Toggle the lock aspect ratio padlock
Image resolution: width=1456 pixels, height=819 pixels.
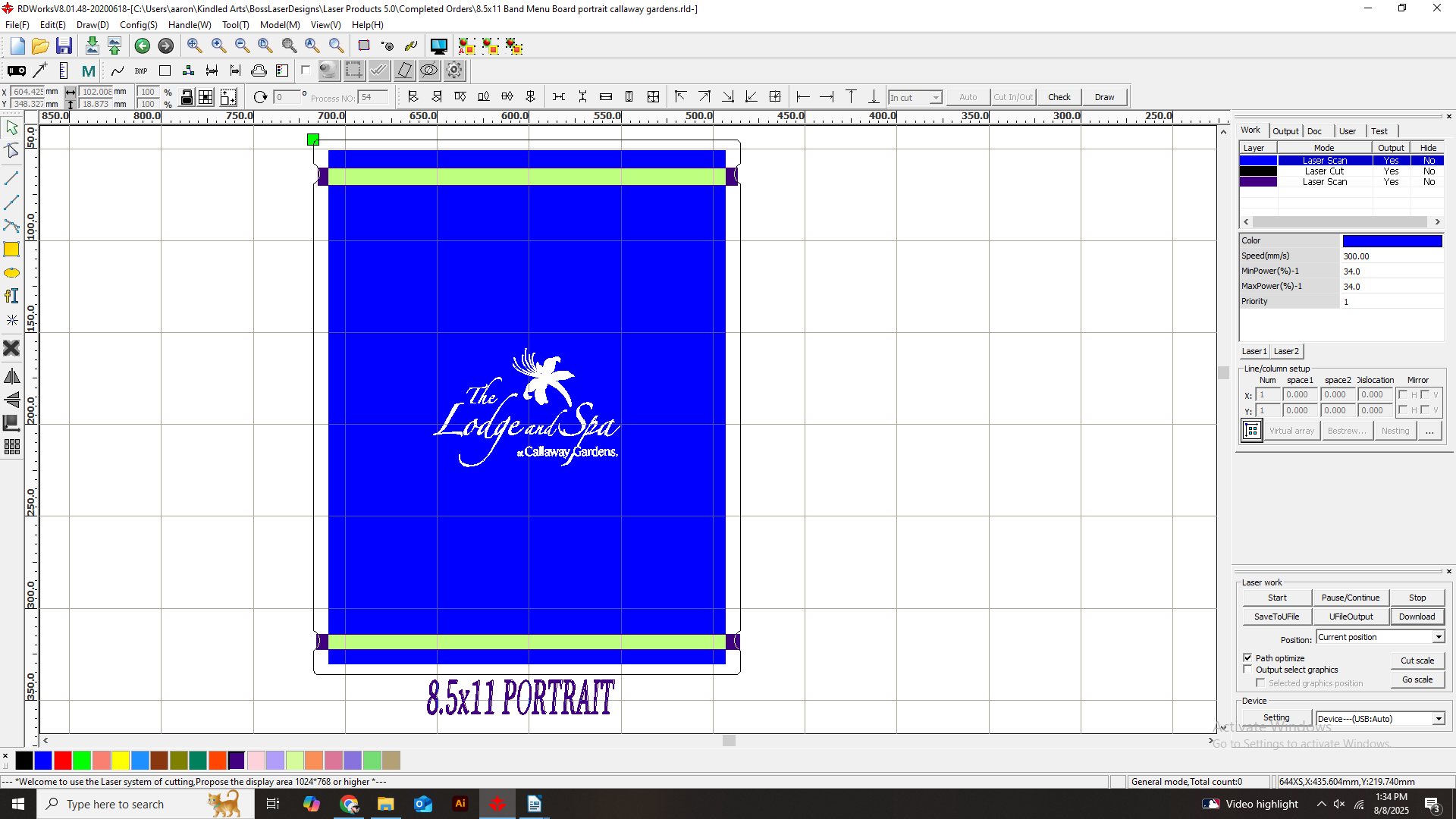click(187, 97)
